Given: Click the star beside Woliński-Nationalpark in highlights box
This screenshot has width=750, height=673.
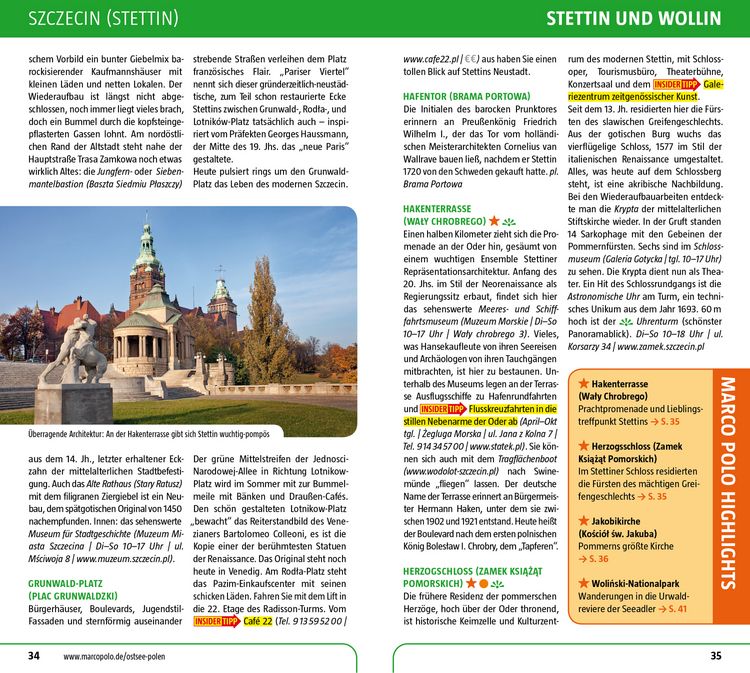Looking at the screenshot, I should [584, 583].
